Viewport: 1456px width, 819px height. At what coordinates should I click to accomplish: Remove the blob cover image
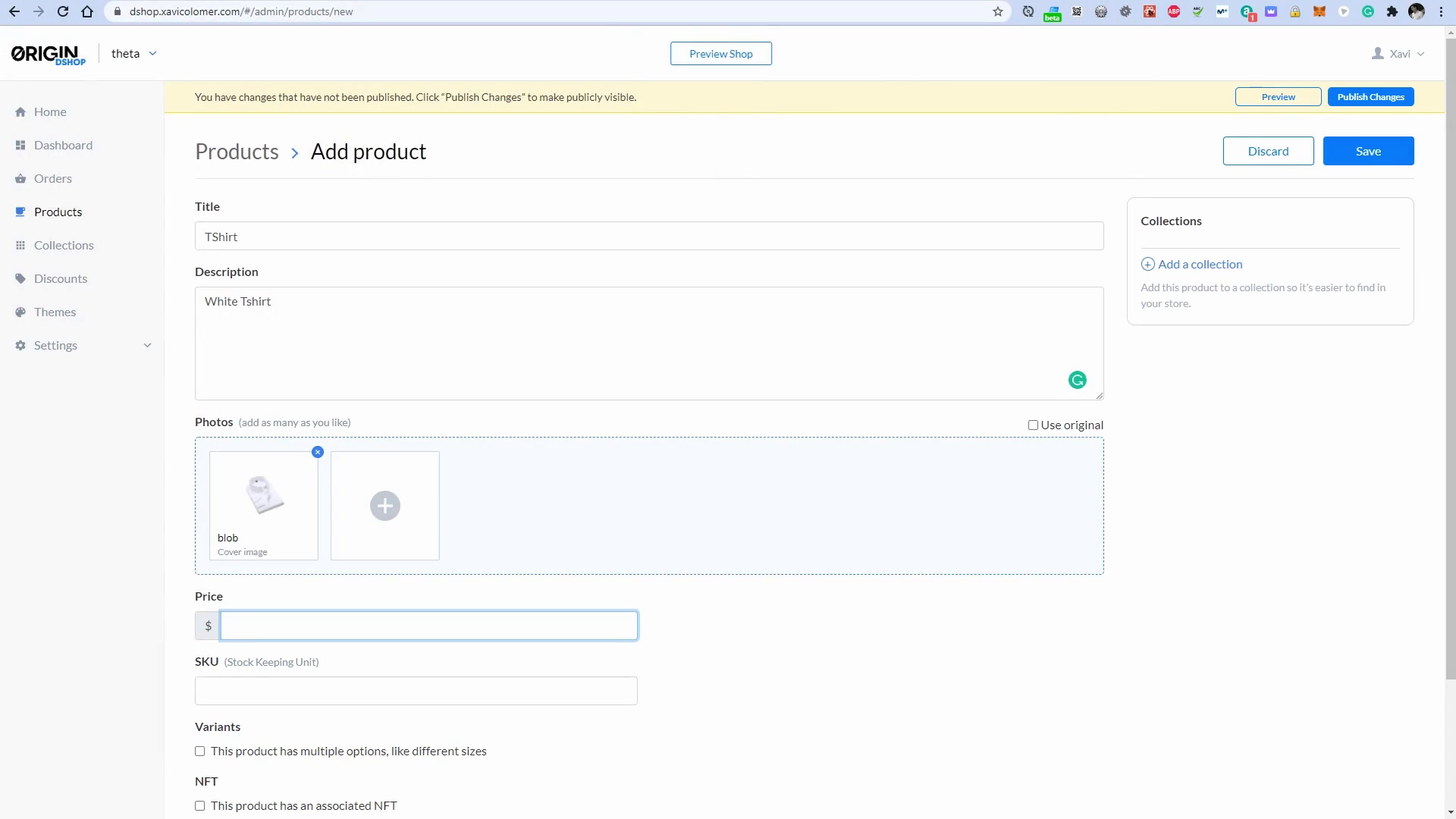click(x=318, y=452)
